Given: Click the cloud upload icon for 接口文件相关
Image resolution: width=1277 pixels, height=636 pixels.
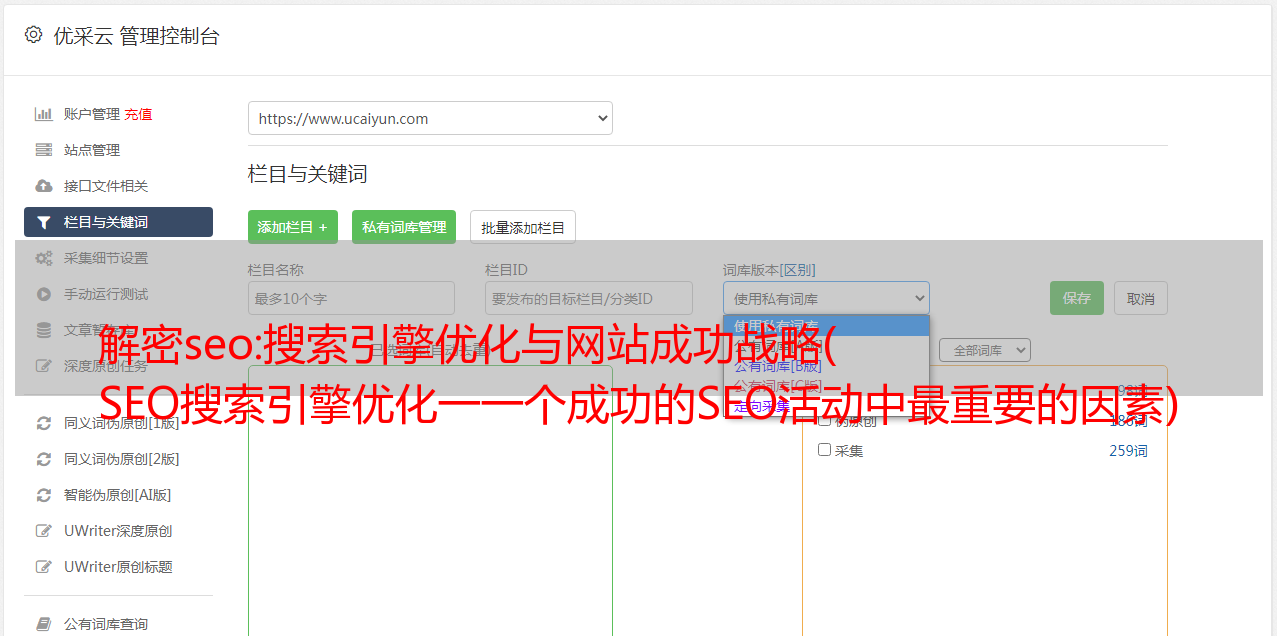Looking at the screenshot, I should [x=43, y=186].
